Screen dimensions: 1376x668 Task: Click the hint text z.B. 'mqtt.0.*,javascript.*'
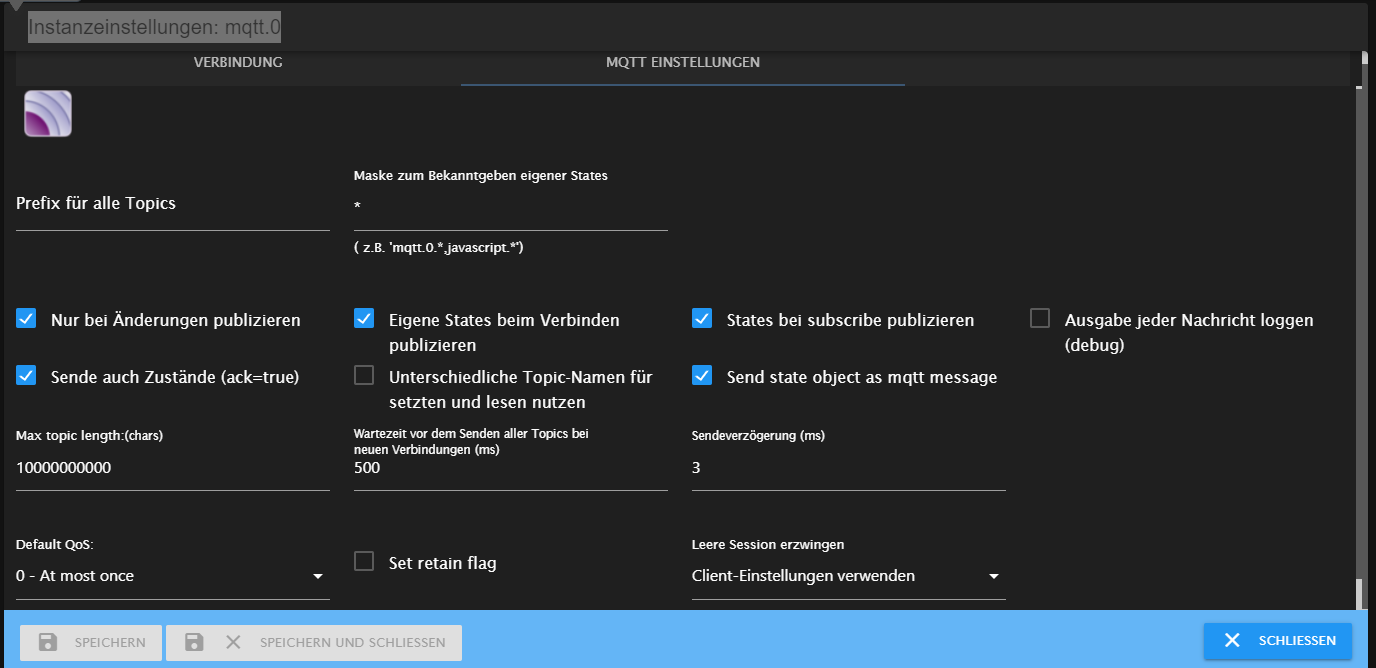(x=439, y=248)
